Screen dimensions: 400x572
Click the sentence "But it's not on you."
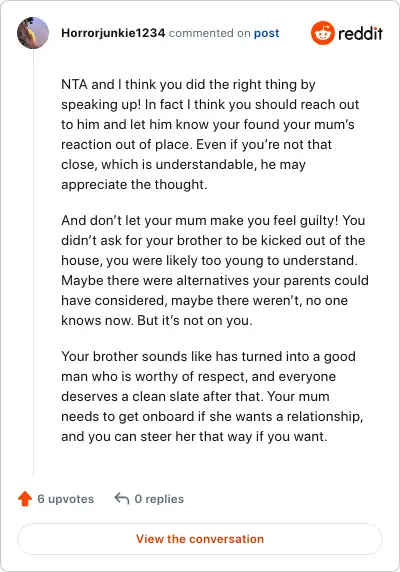pos(195,321)
